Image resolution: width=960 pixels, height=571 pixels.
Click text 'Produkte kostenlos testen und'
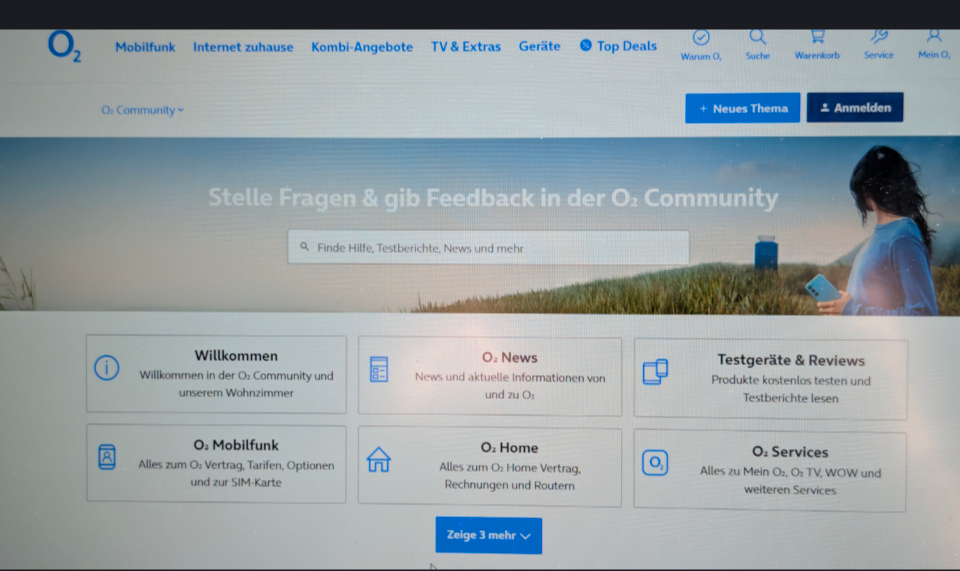click(x=791, y=381)
